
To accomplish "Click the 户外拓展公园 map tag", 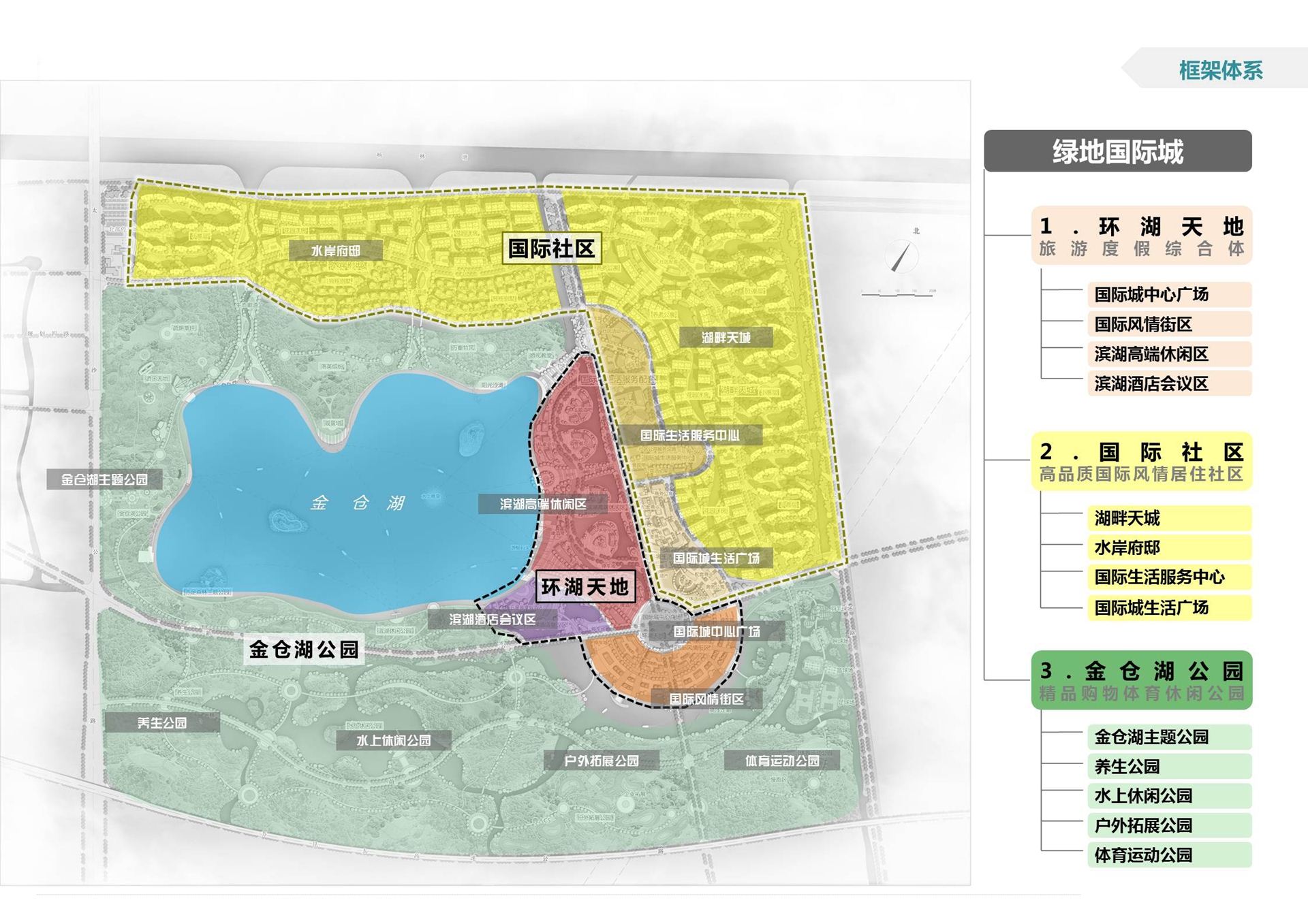I will tap(601, 761).
